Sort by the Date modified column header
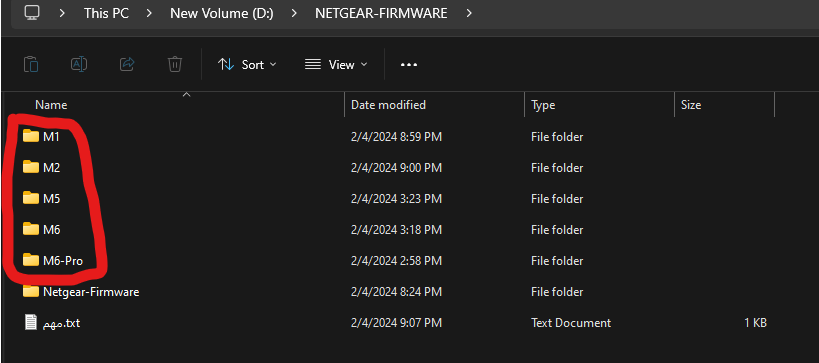 [x=388, y=105]
